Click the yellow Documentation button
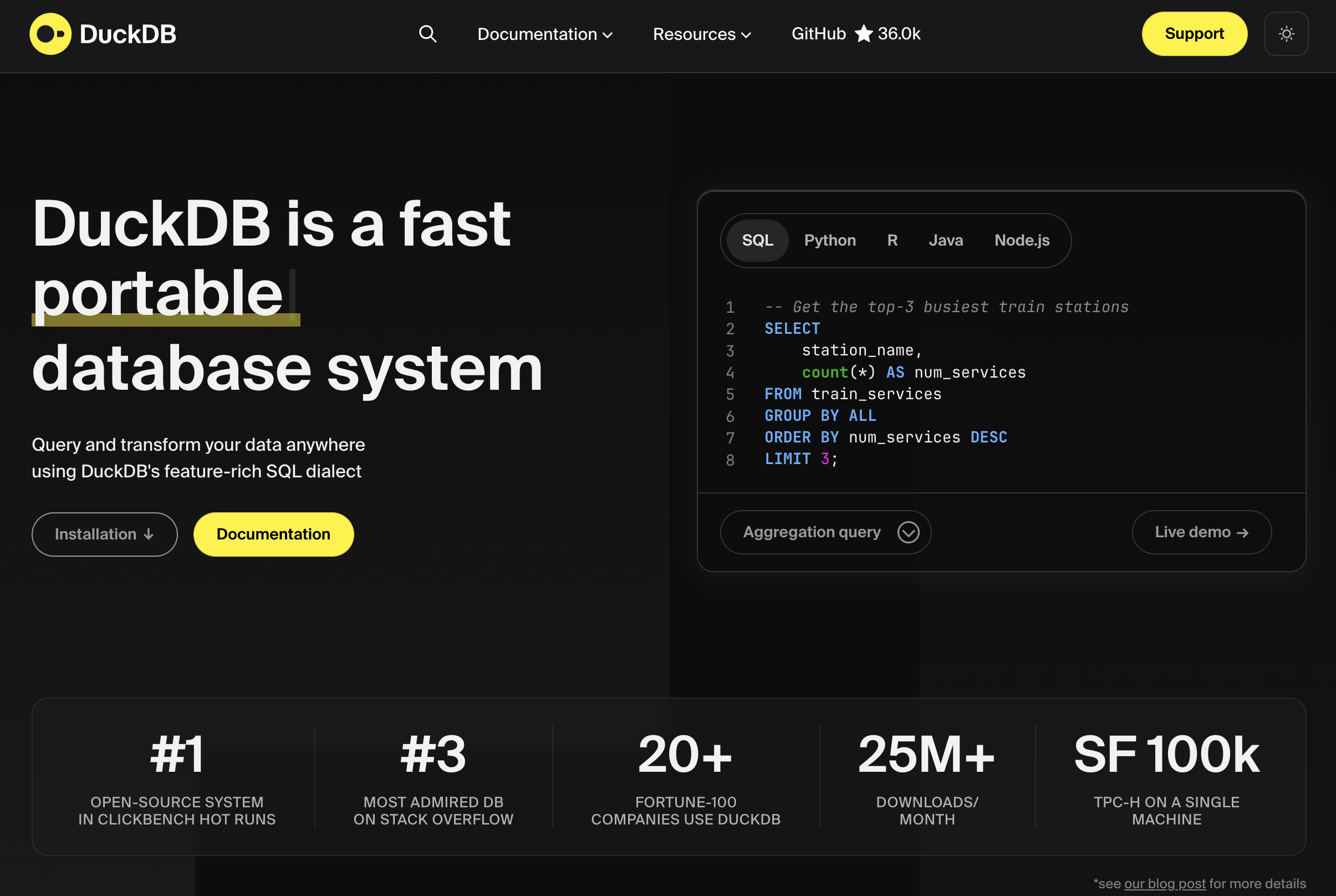Image resolution: width=1336 pixels, height=896 pixels. [x=273, y=534]
